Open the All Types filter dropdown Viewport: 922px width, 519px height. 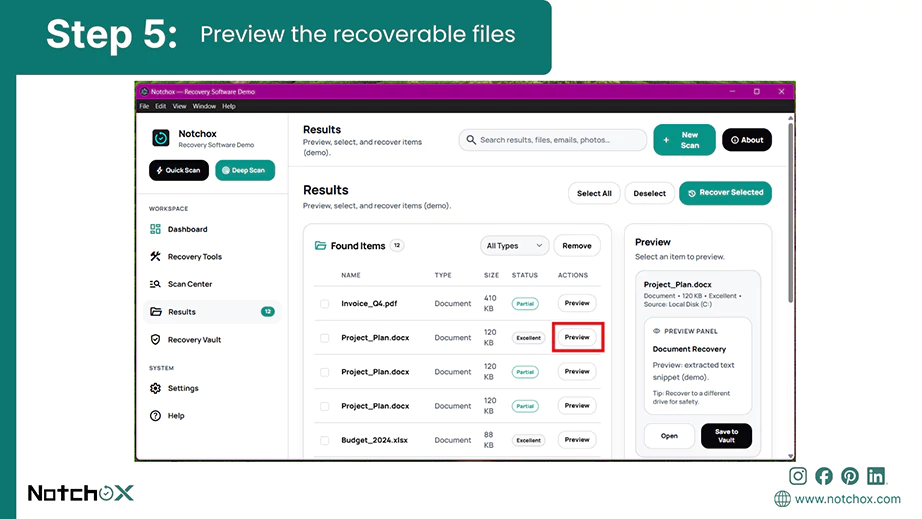tap(515, 246)
